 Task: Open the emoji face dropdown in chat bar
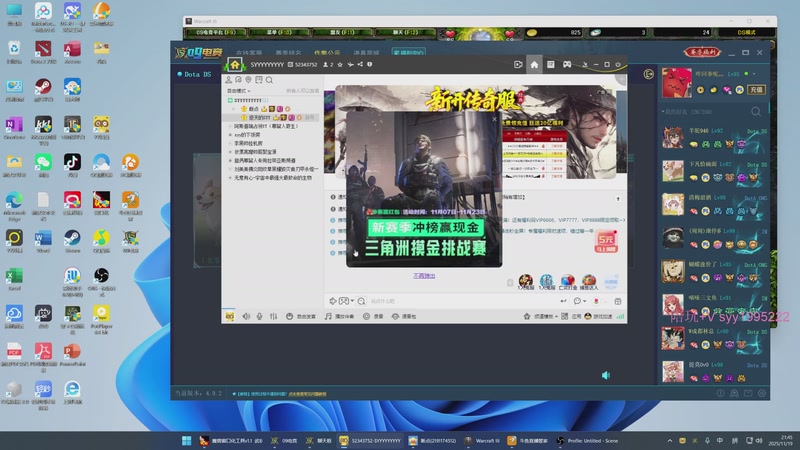coord(346,302)
